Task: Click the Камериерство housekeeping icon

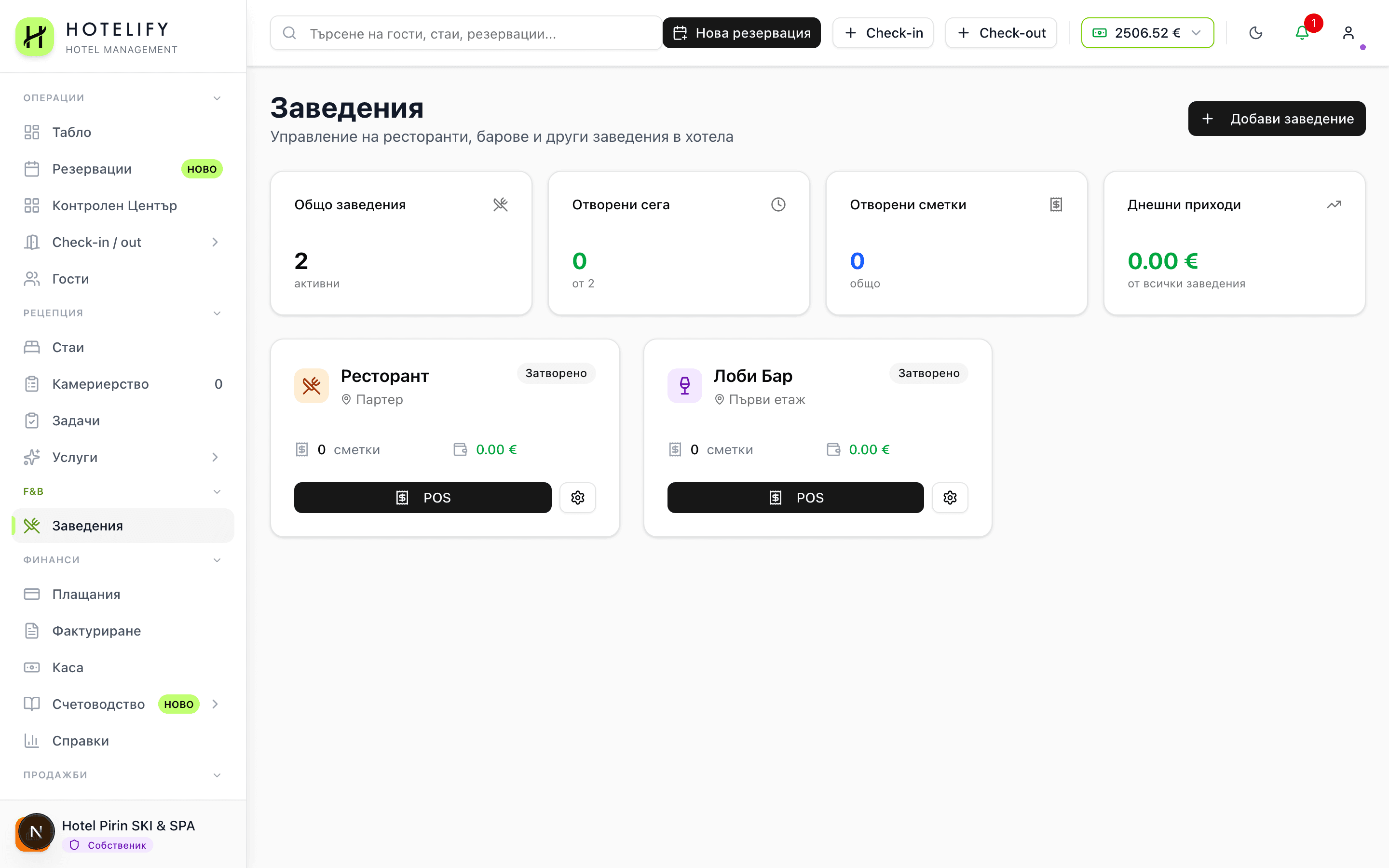Action: pyautogui.click(x=32, y=383)
